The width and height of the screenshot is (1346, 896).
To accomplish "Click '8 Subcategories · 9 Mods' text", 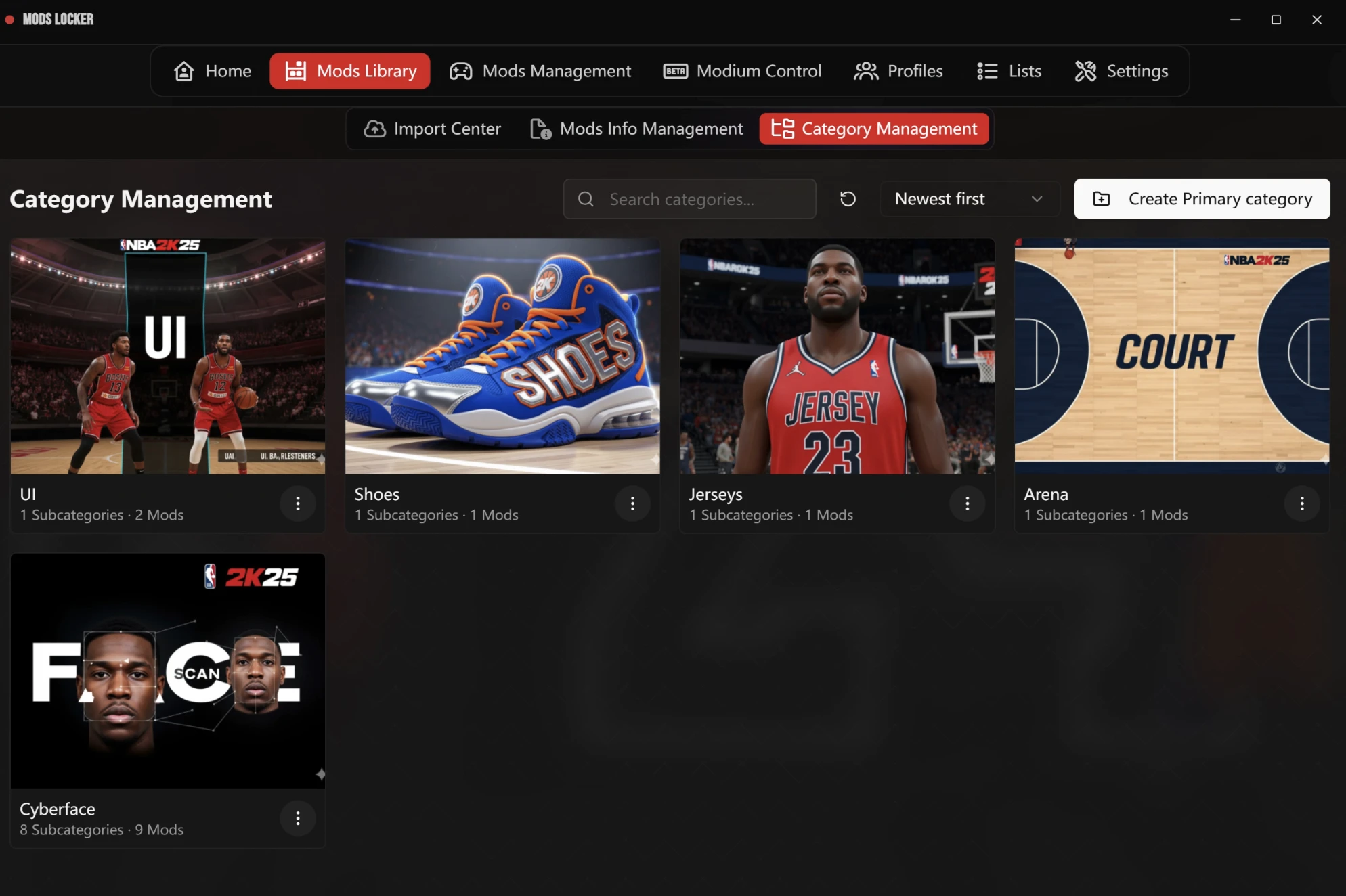I will (x=102, y=830).
